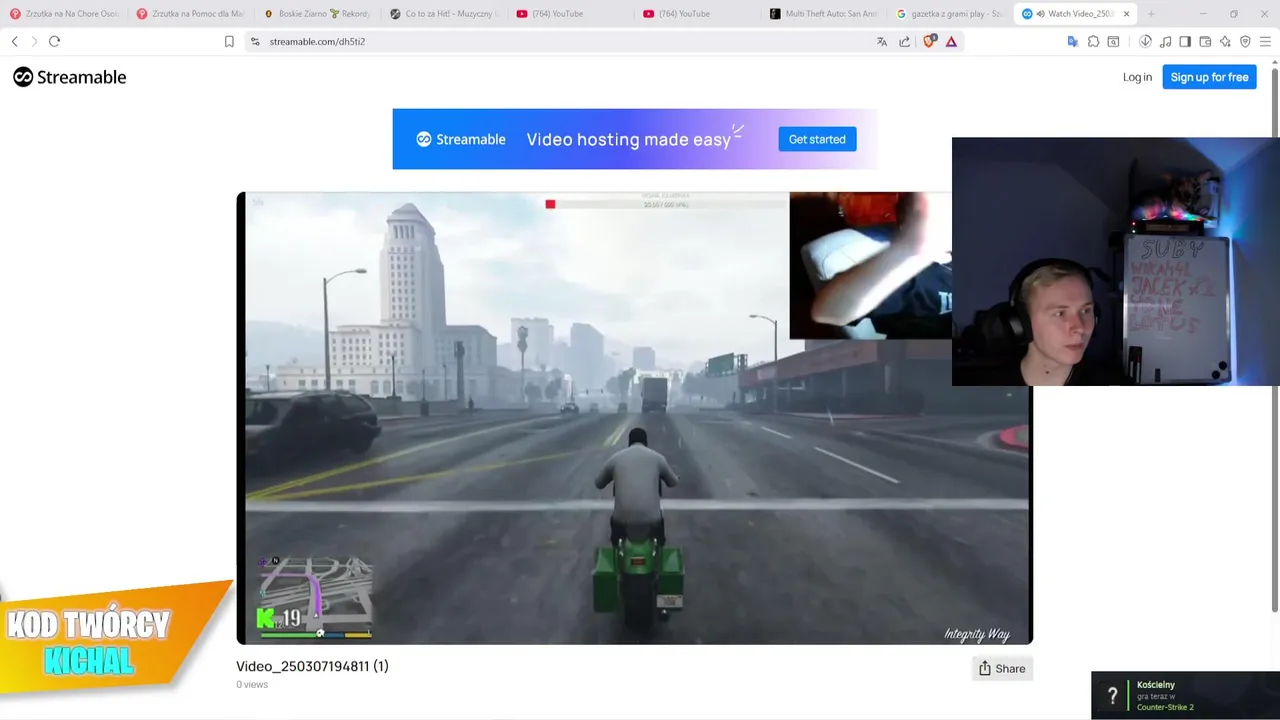Open the Brave Wallet icon
The width and height of the screenshot is (1280, 720).
click(x=1205, y=41)
